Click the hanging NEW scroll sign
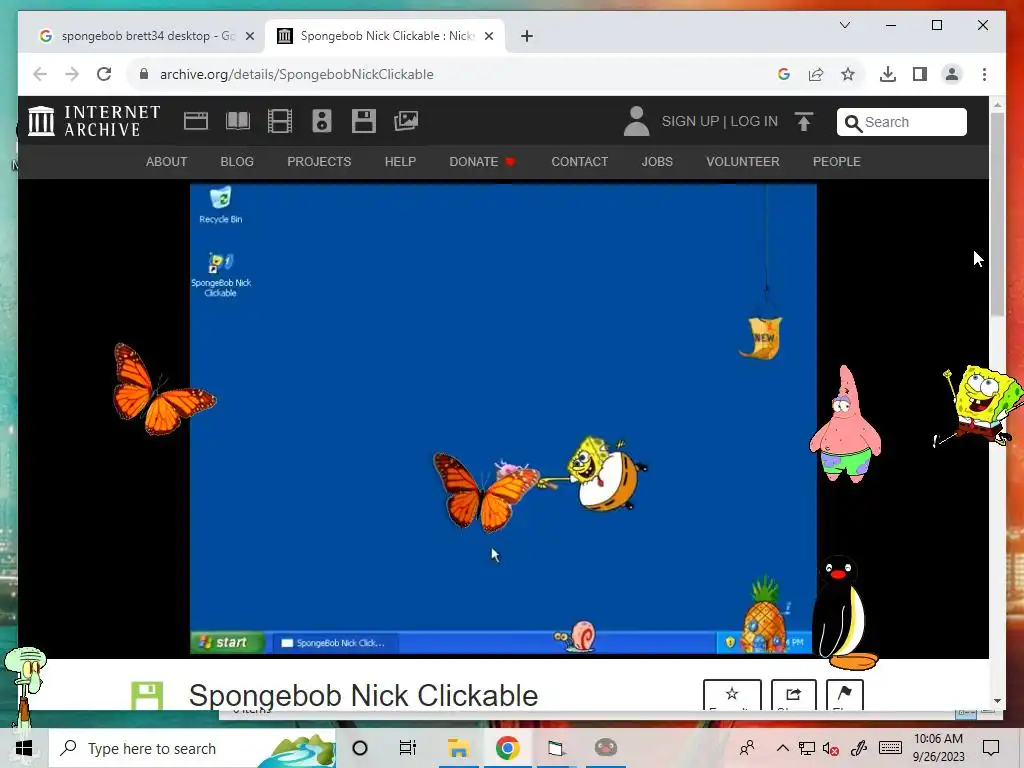This screenshot has width=1024, height=768. pyautogui.click(x=762, y=338)
